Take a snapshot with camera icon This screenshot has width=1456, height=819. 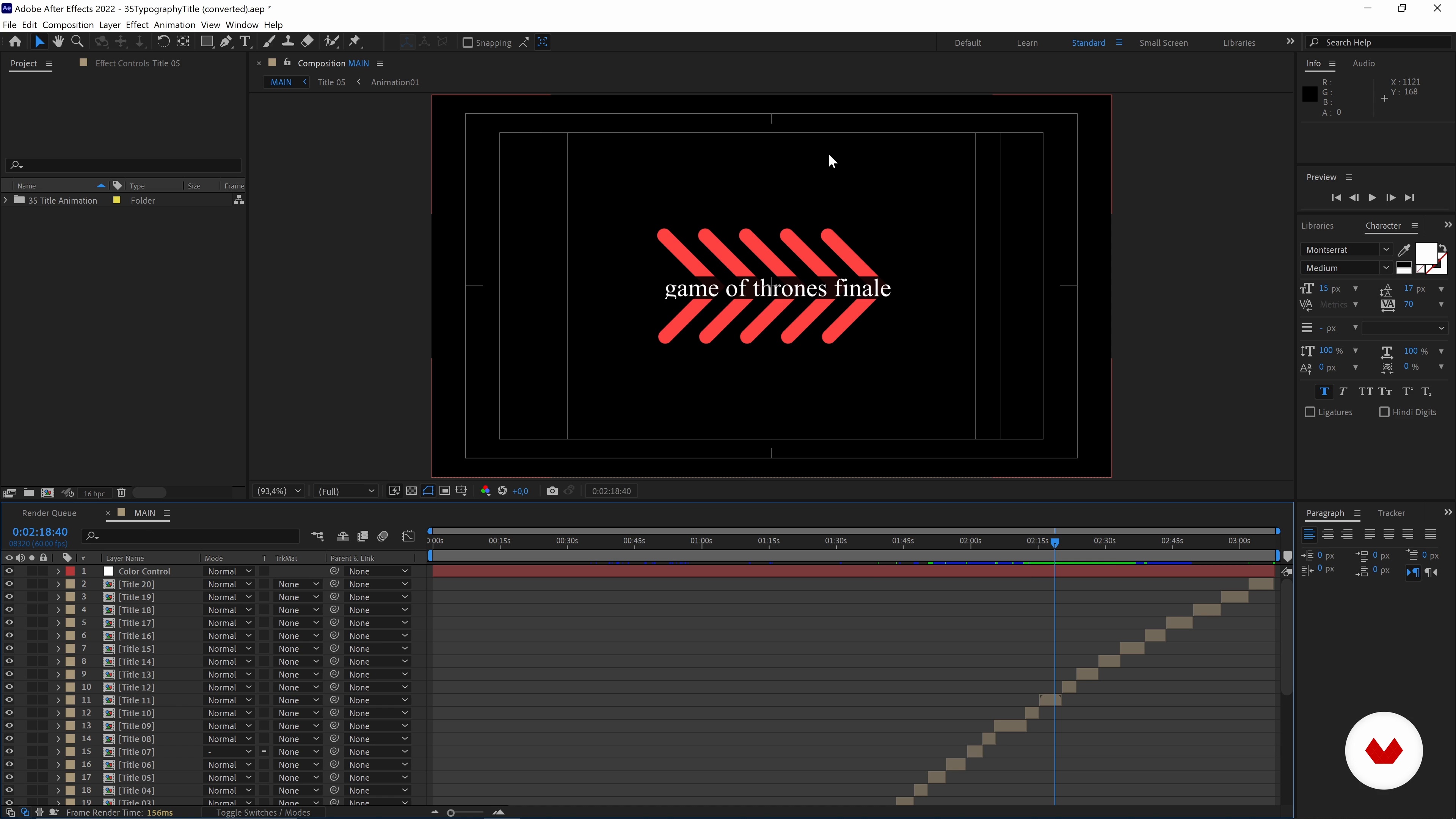pyautogui.click(x=552, y=491)
